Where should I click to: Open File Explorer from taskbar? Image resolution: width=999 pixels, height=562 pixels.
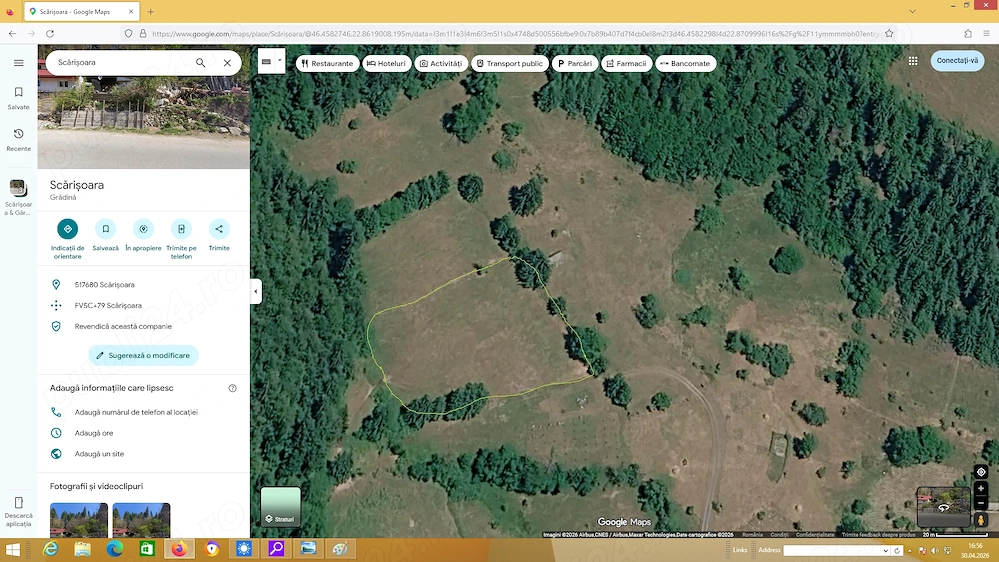82,549
